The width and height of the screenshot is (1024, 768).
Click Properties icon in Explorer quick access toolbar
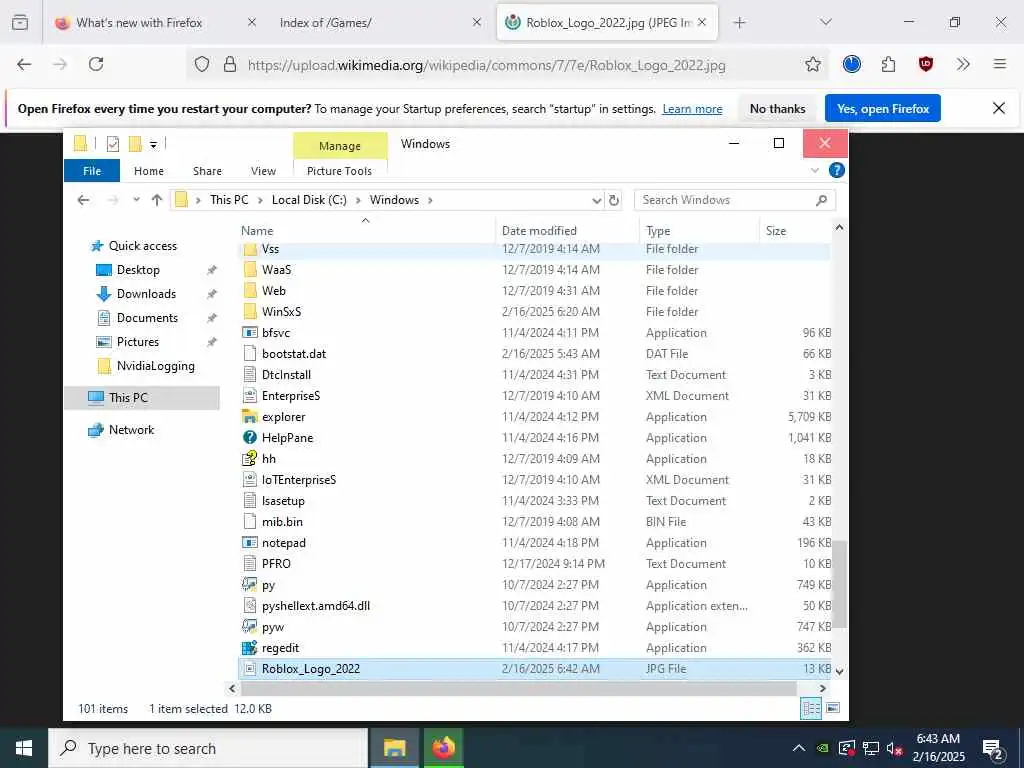pyautogui.click(x=113, y=144)
